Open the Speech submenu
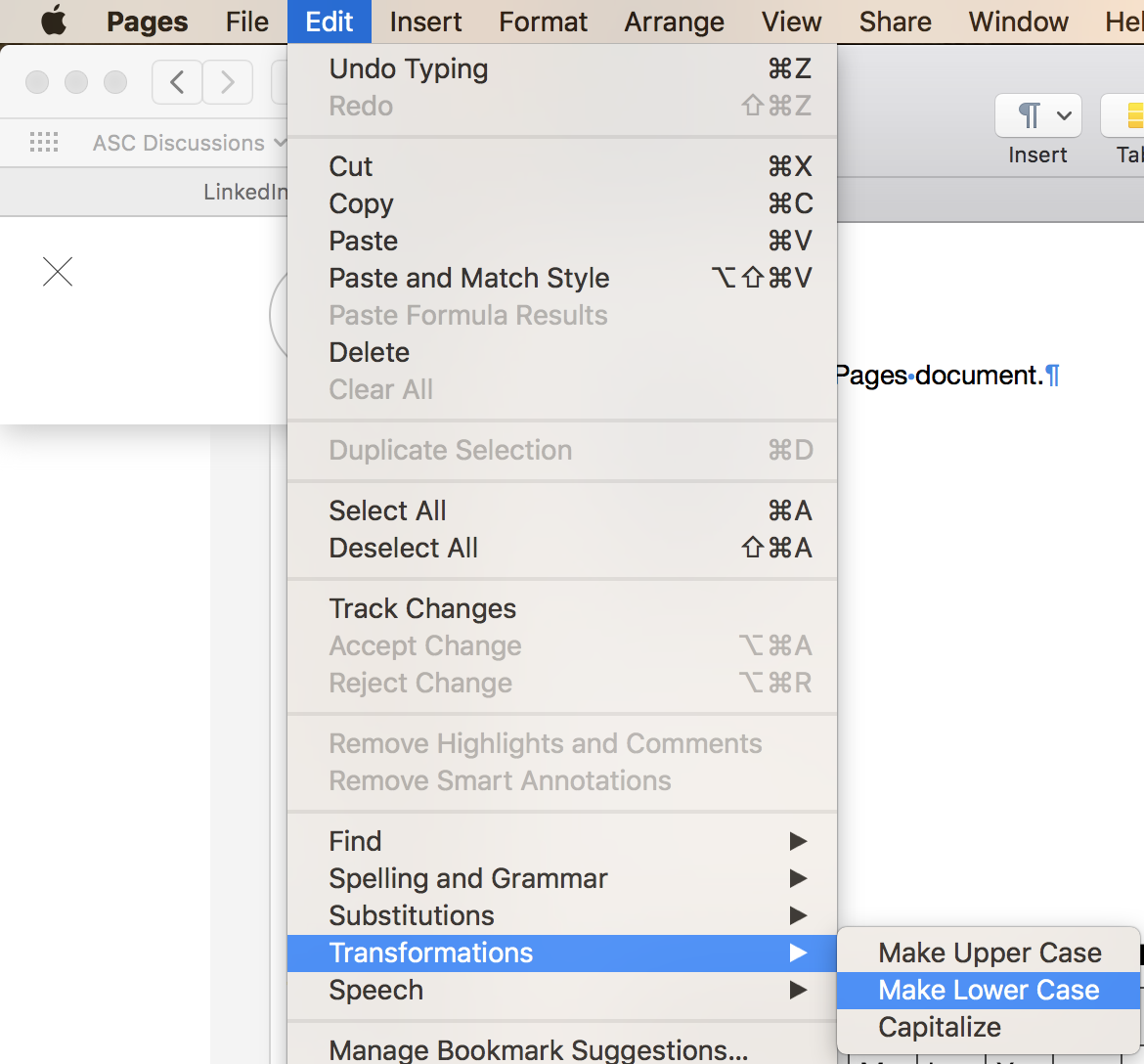The height and width of the screenshot is (1064, 1144). [562, 990]
